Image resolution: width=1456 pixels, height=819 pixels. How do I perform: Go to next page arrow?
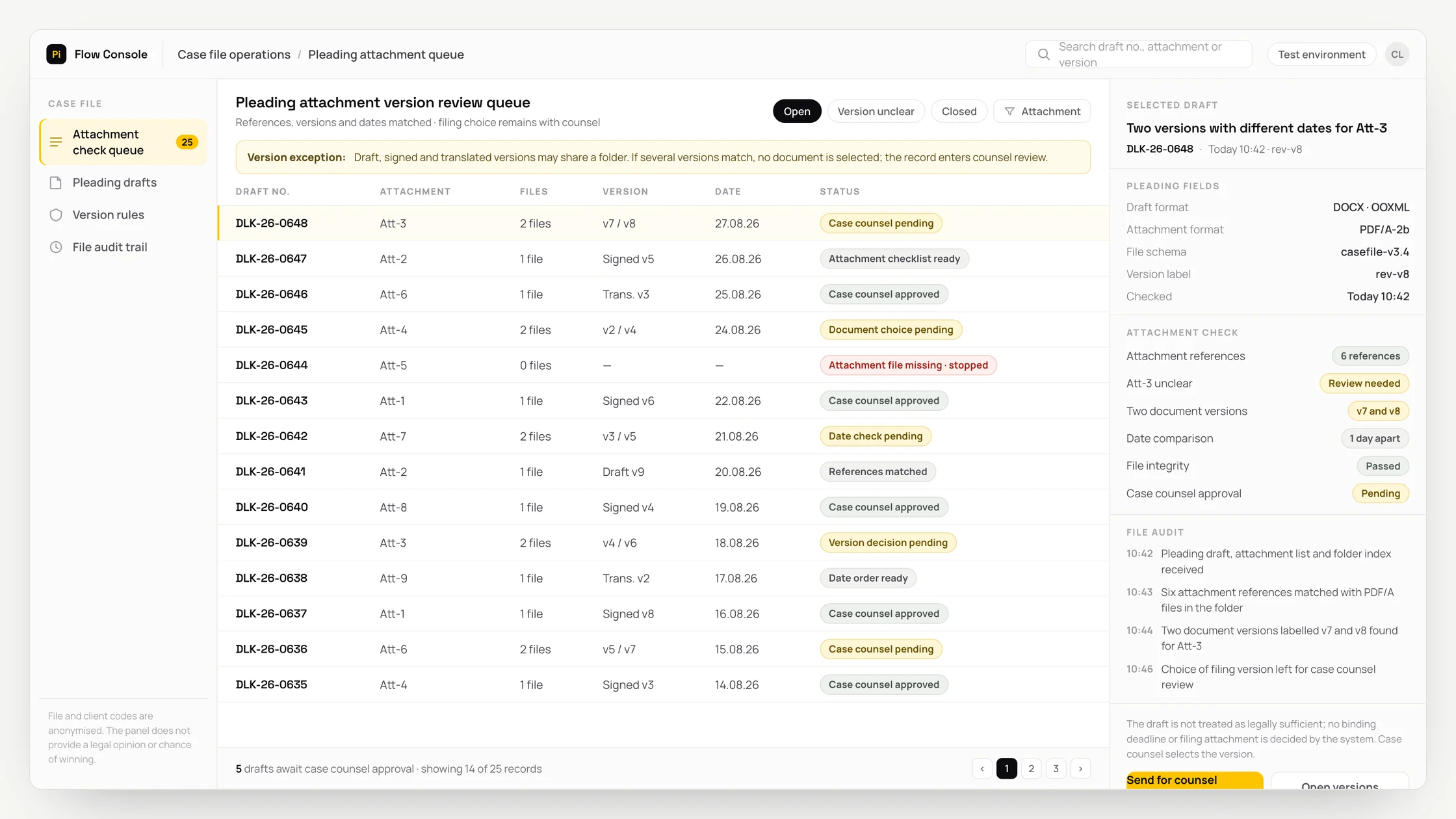pyautogui.click(x=1081, y=768)
